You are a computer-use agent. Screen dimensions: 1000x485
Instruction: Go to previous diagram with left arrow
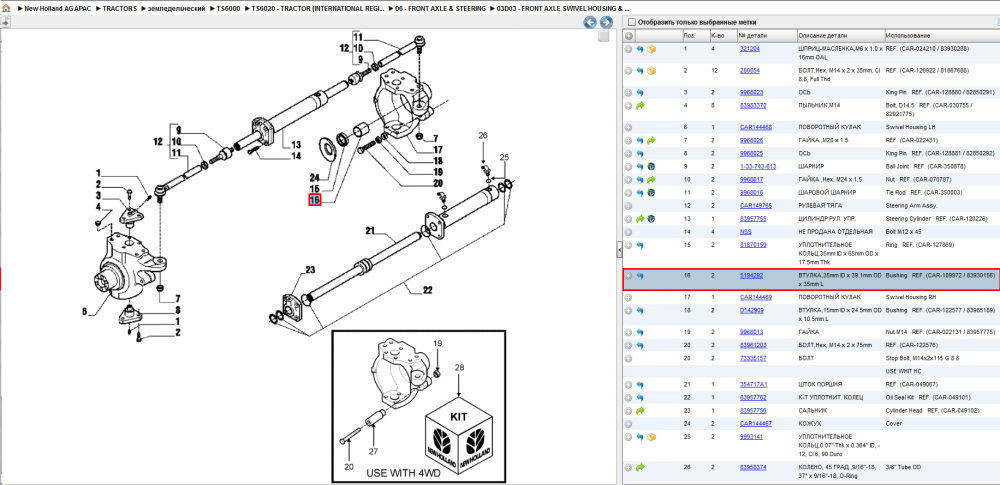click(x=590, y=23)
